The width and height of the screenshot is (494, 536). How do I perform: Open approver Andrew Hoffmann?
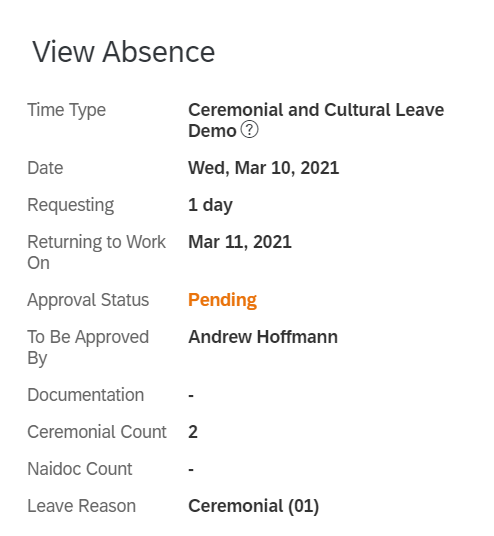click(x=263, y=337)
